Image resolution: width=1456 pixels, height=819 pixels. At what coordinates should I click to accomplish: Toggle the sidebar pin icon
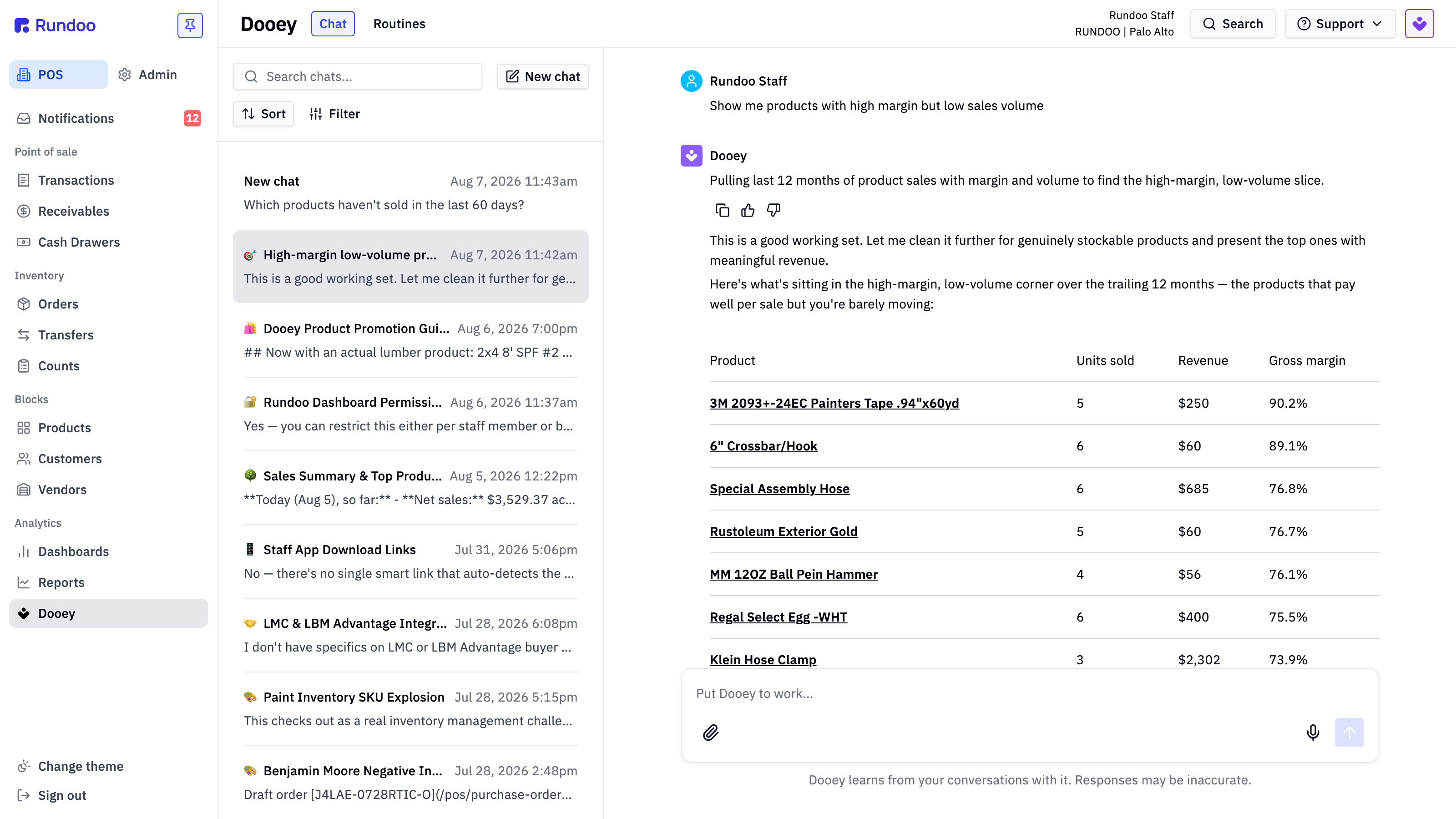(190, 25)
